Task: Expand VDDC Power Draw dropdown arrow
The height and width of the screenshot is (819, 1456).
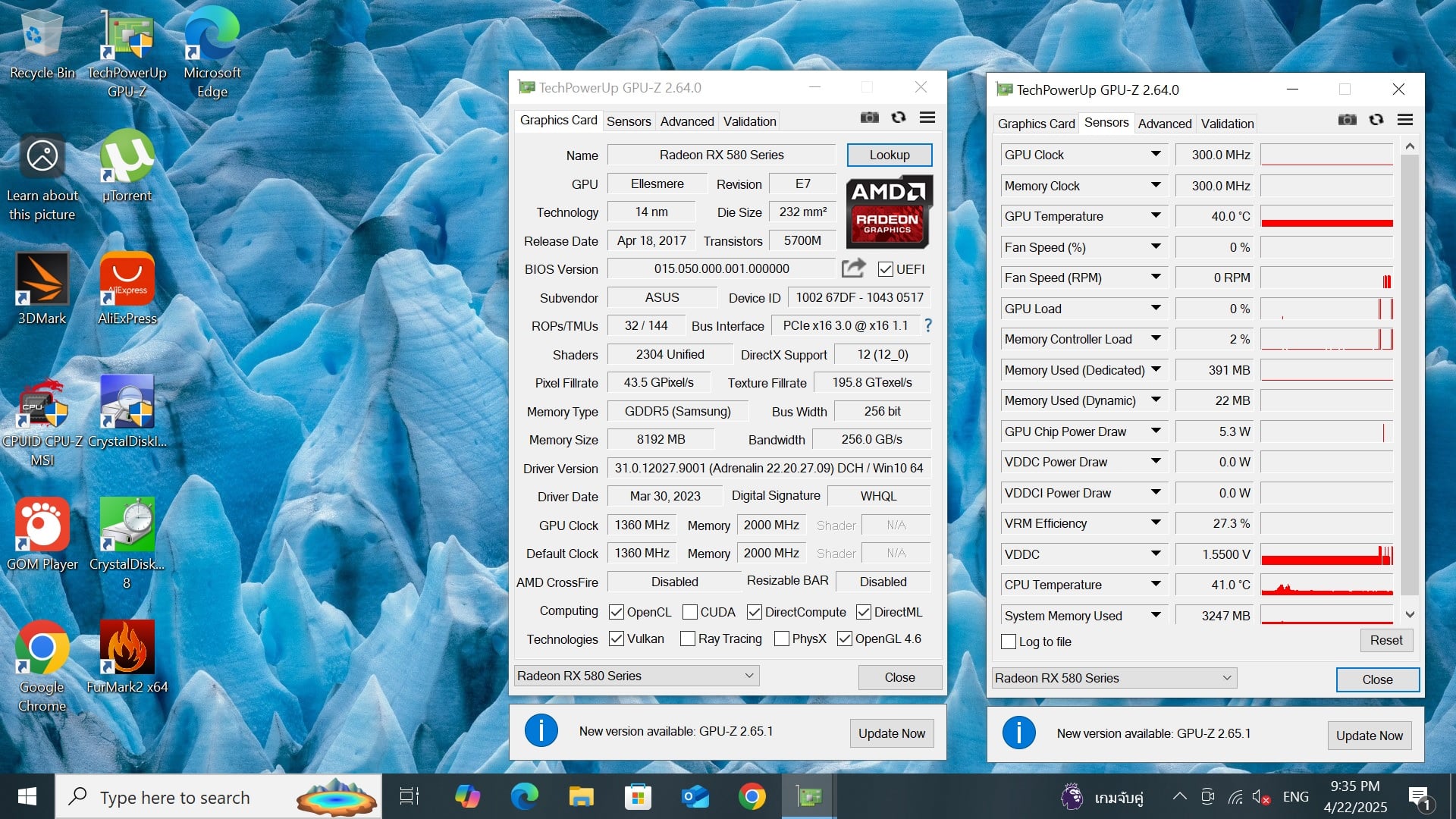Action: click(1156, 461)
